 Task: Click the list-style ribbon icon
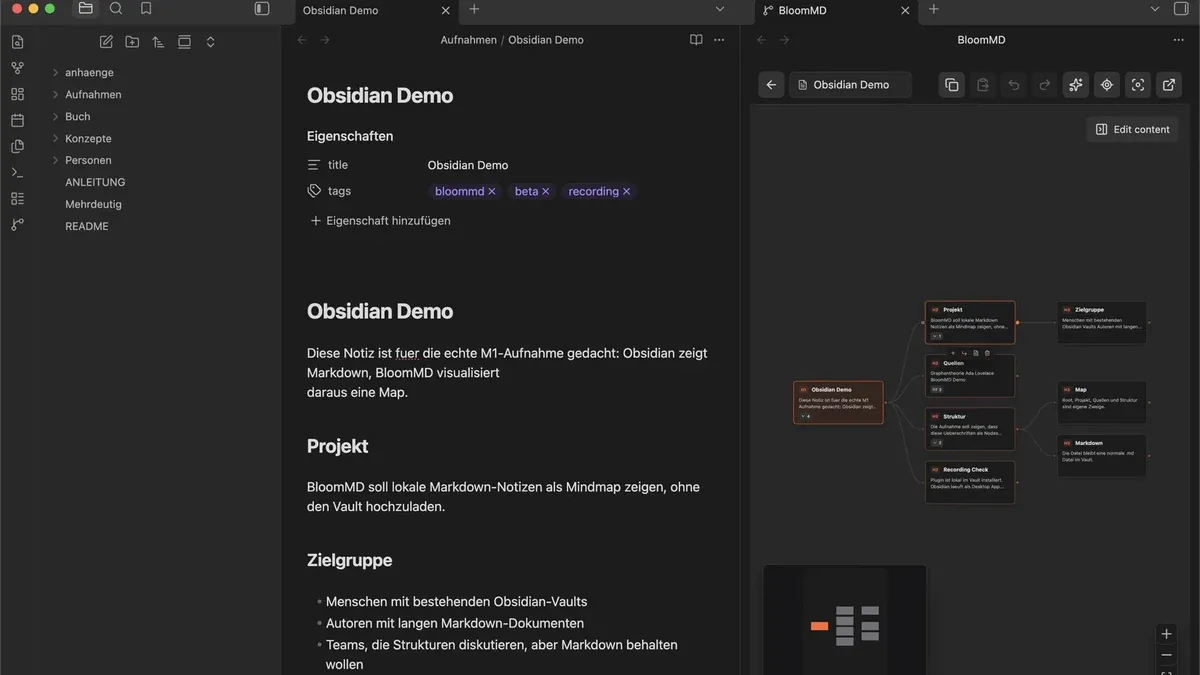click(17, 198)
